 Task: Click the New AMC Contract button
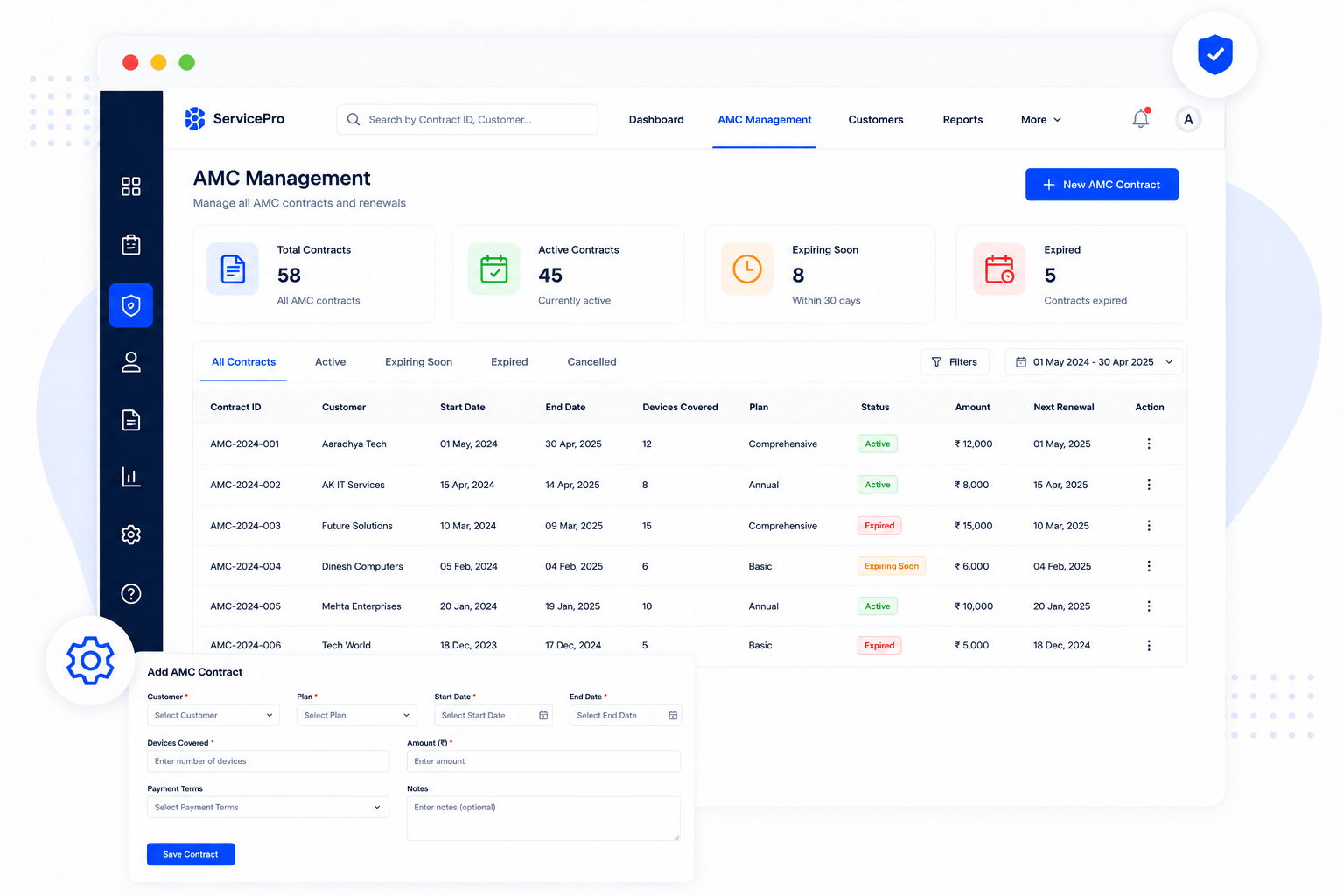[1102, 185]
